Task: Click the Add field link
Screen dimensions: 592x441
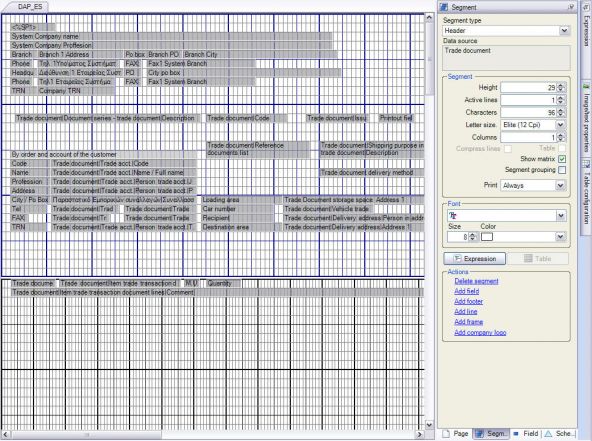Action: [467, 291]
